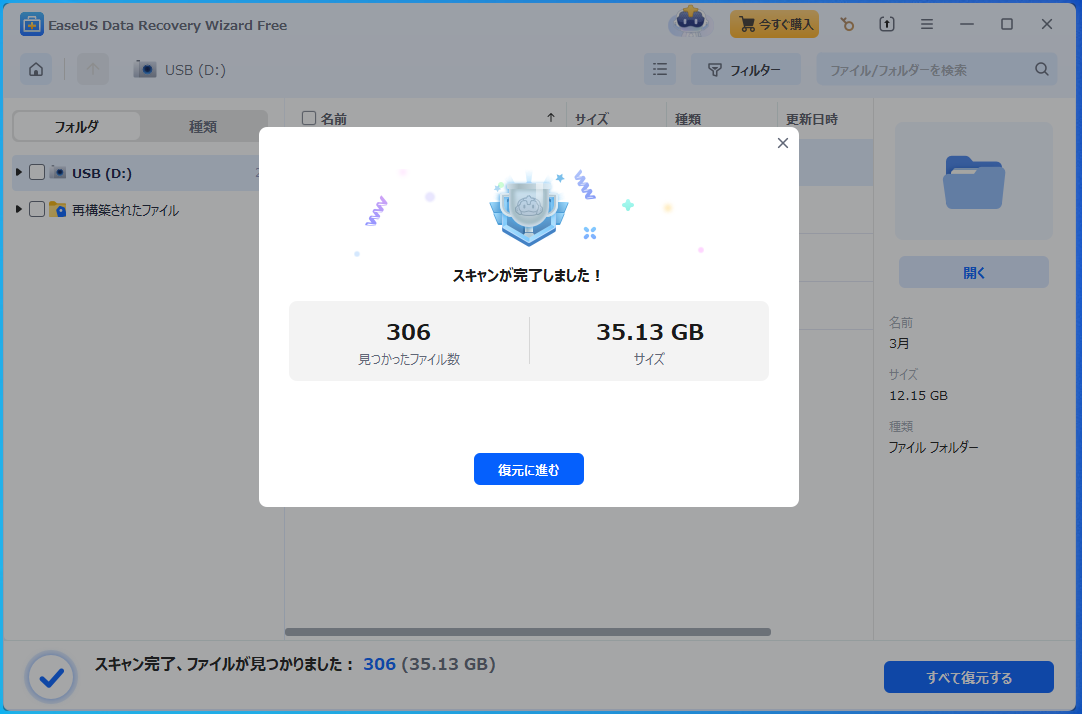Click the 306 found files count in dialog

(x=409, y=332)
